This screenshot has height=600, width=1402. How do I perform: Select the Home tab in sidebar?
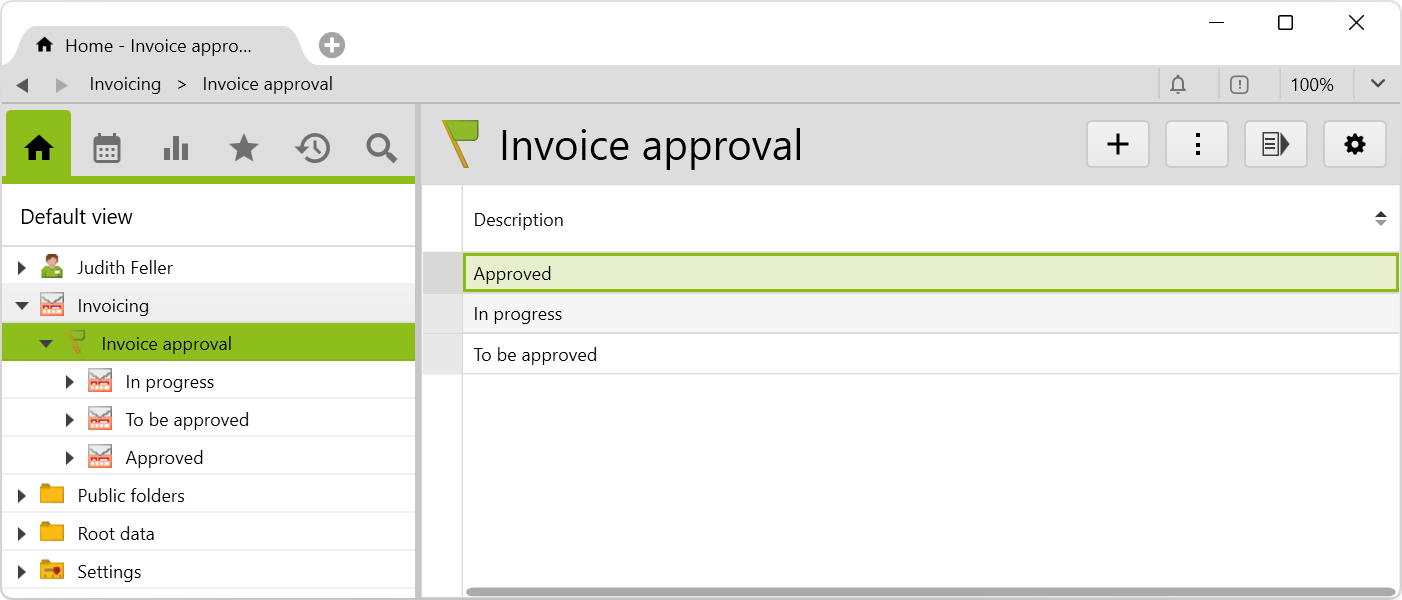[x=39, y=148]
